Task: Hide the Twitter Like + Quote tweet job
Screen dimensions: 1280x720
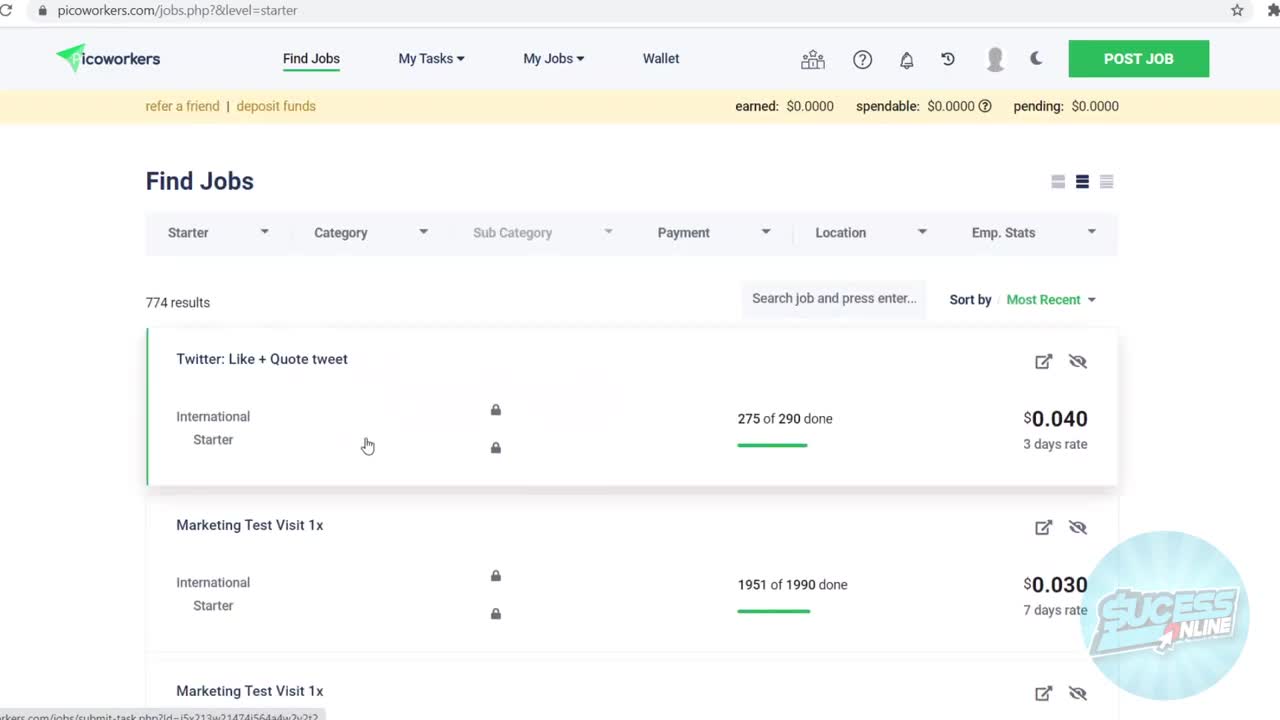Action: [1077, 361]
